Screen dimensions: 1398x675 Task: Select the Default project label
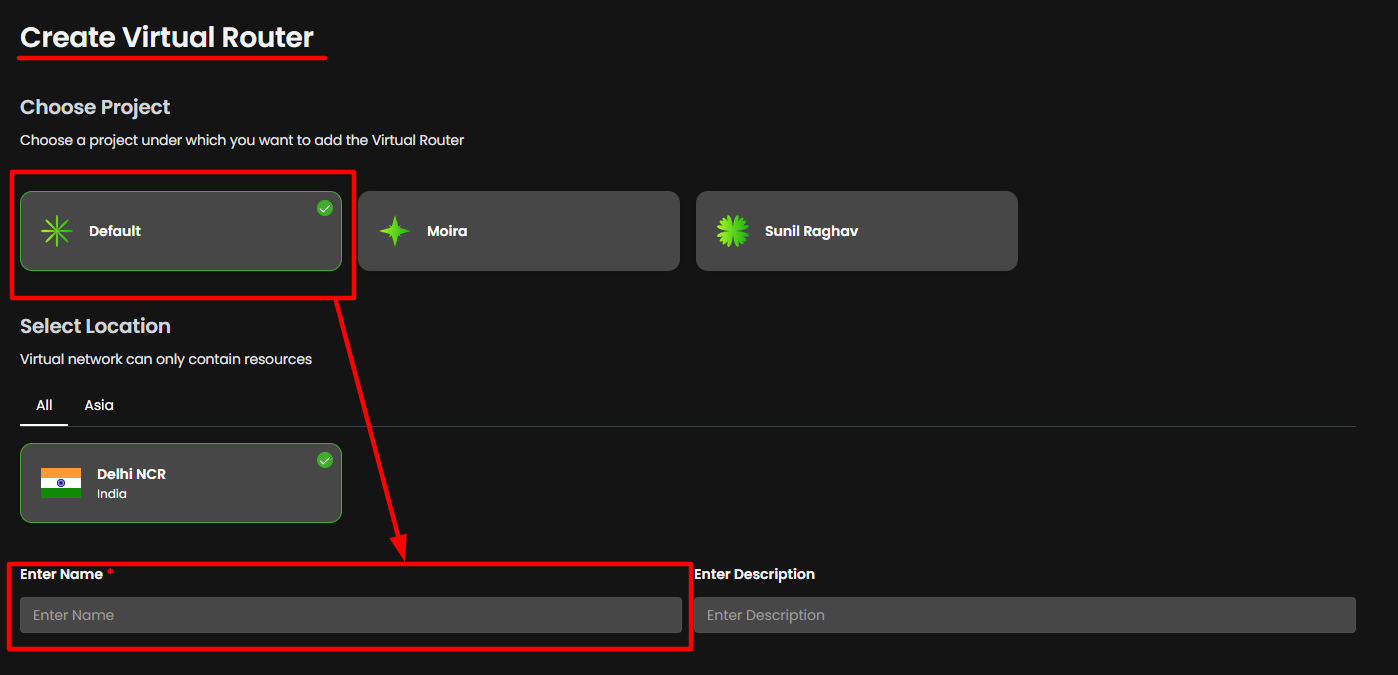115,231
